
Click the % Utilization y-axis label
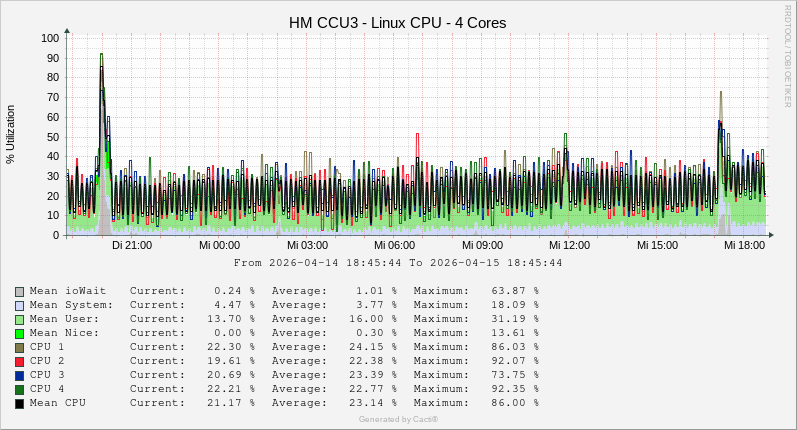(x=11, y=134)
